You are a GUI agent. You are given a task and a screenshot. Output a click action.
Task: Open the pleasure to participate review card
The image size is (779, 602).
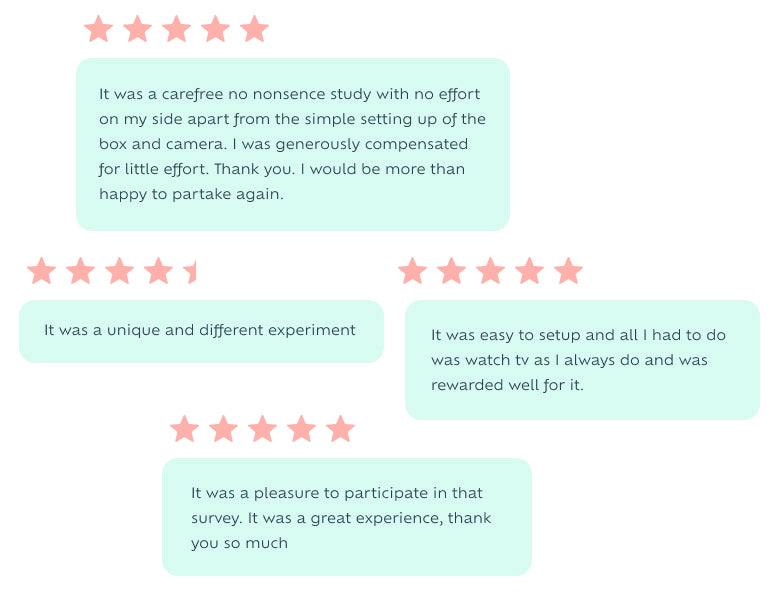point(346,517)
